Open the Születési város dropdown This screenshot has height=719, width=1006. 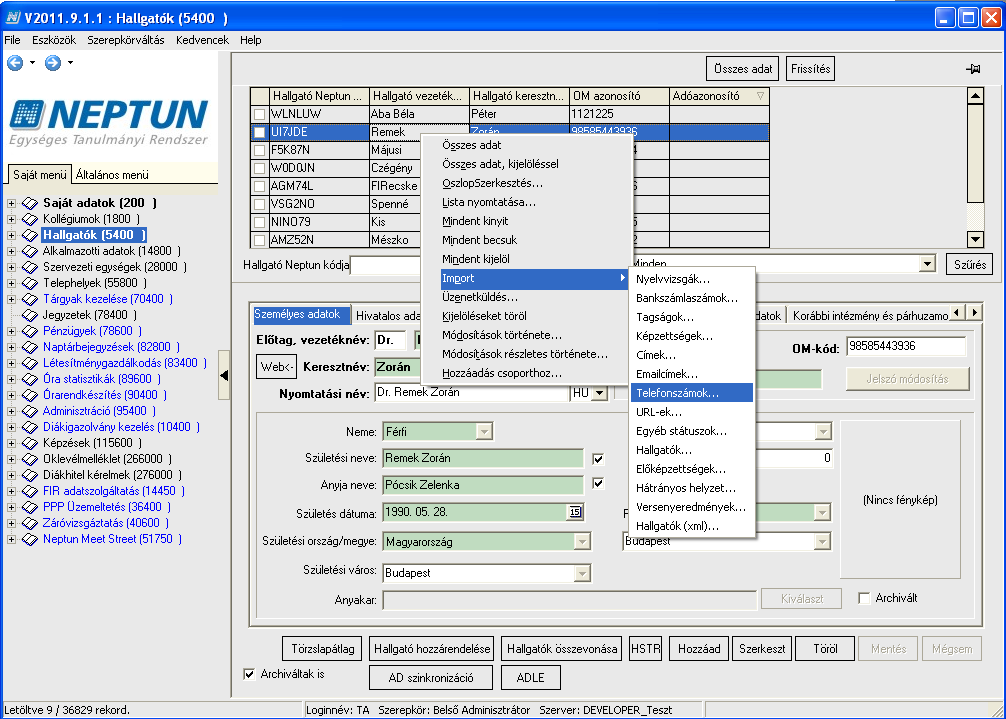point(582,573)
